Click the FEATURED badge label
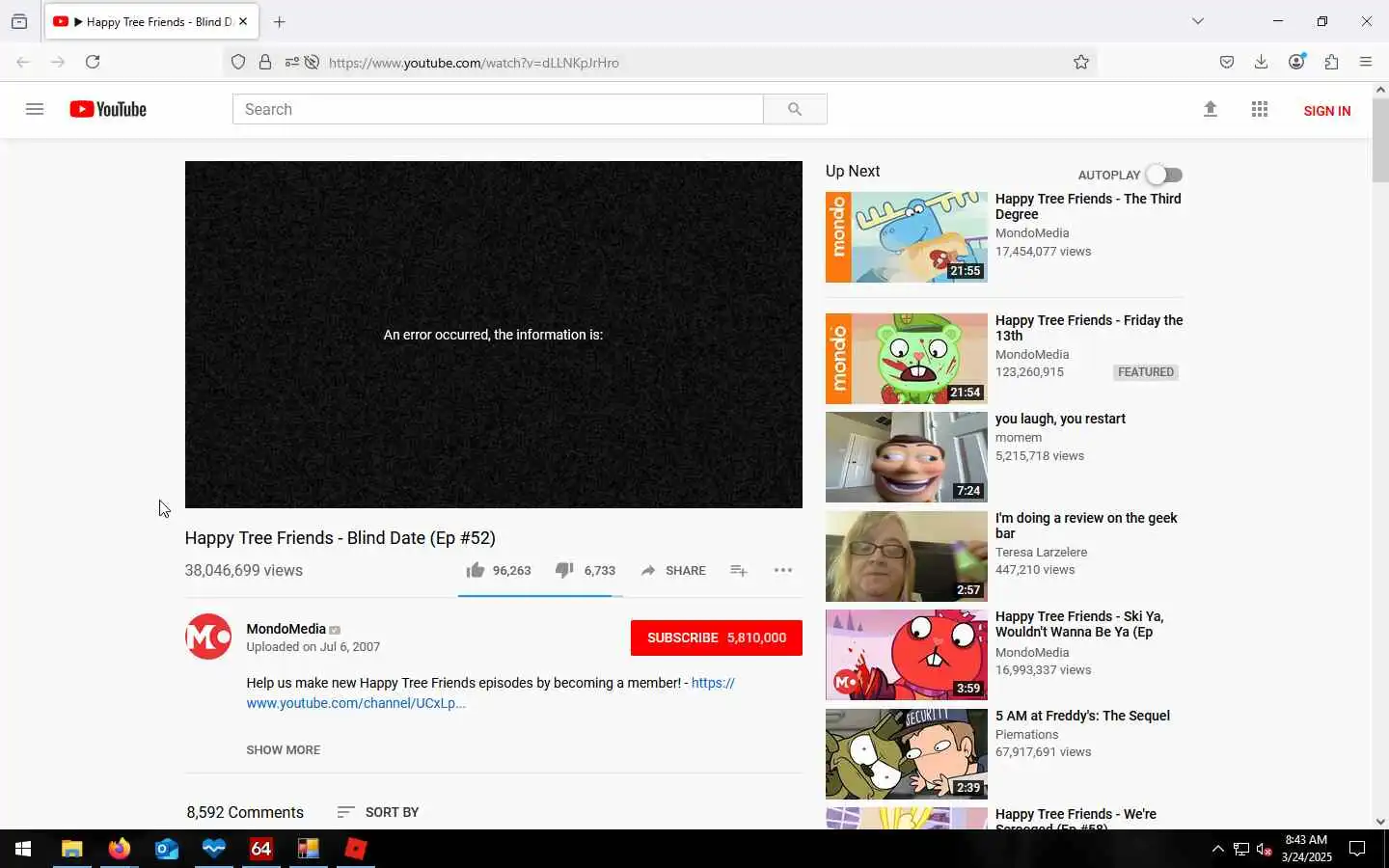 1146,372
